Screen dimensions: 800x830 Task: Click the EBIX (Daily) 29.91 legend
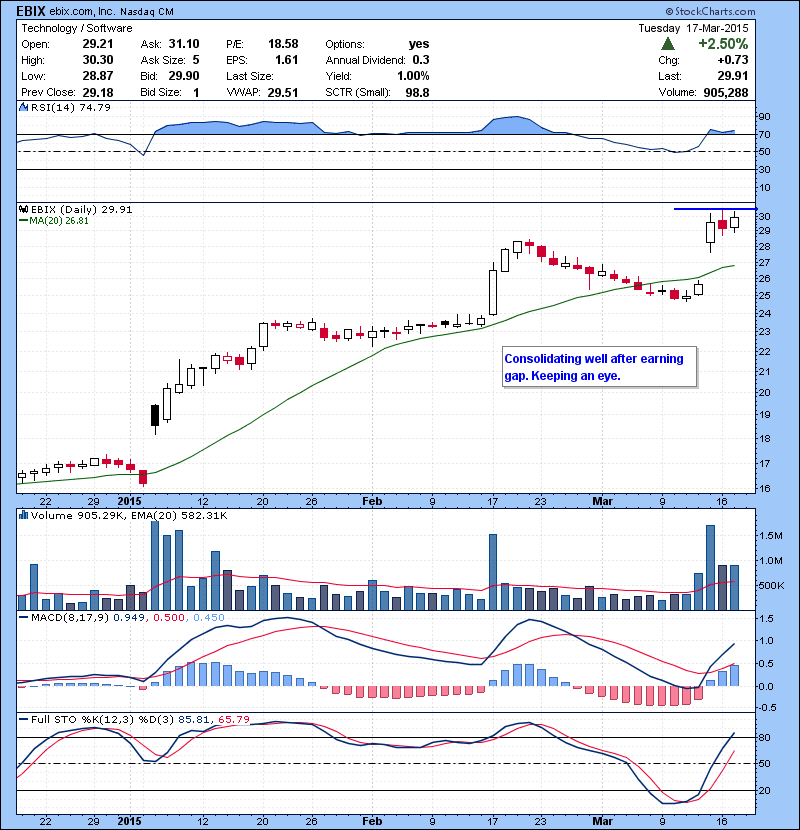(x=82, y=210)
